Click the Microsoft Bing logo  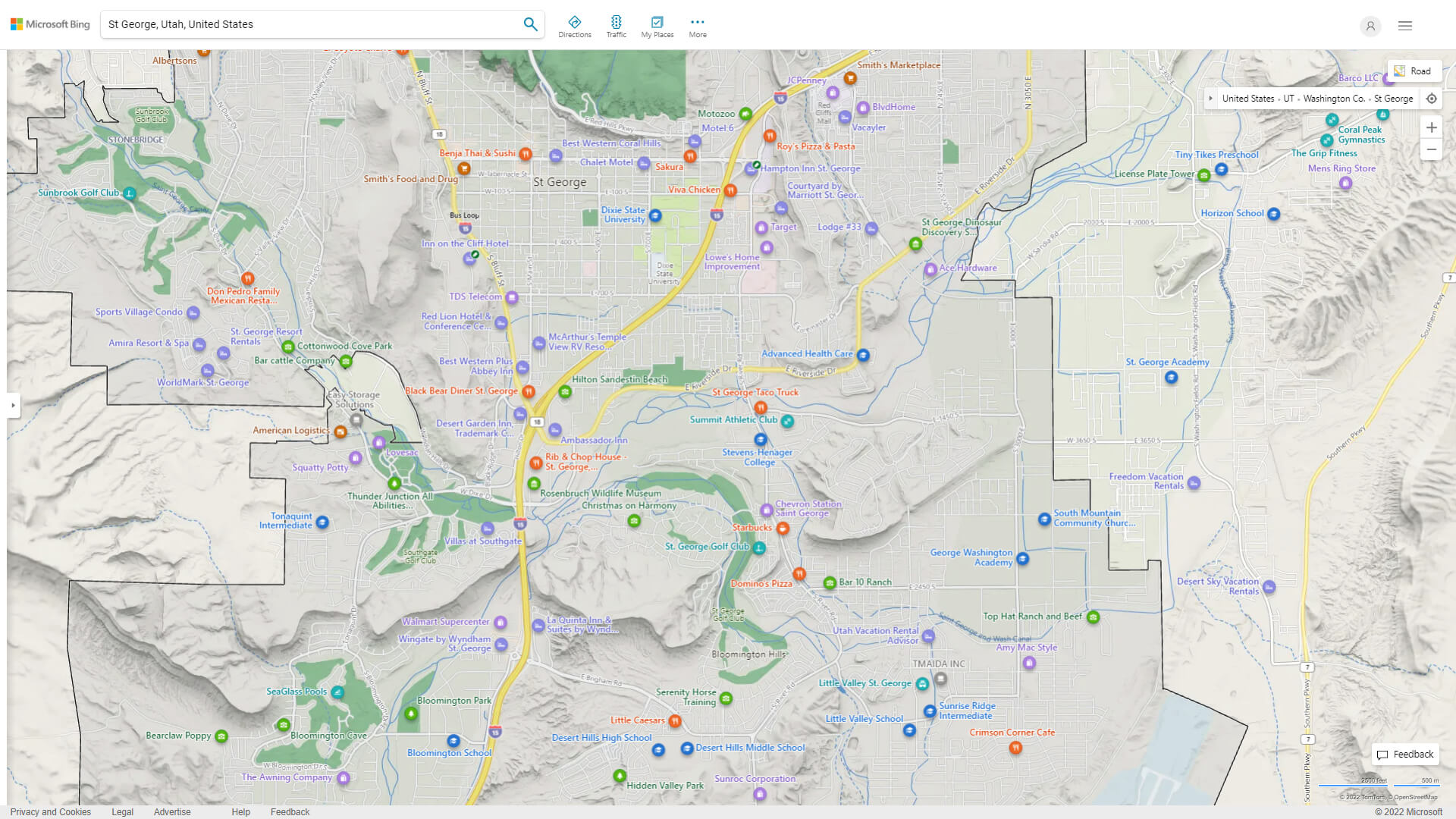click(49, 24)
